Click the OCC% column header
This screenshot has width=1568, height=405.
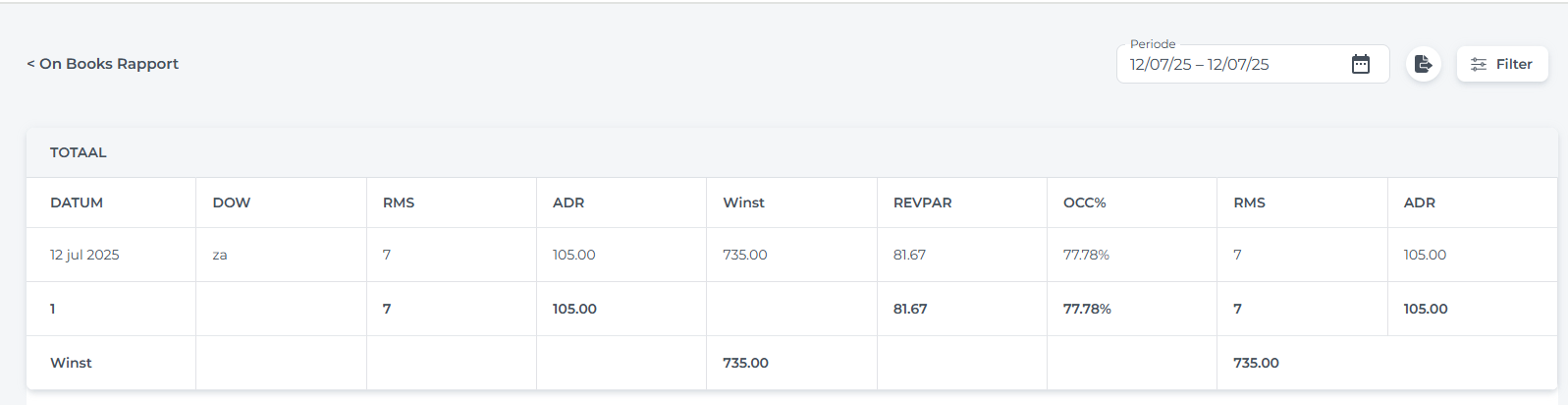(x=1085, y=202)
